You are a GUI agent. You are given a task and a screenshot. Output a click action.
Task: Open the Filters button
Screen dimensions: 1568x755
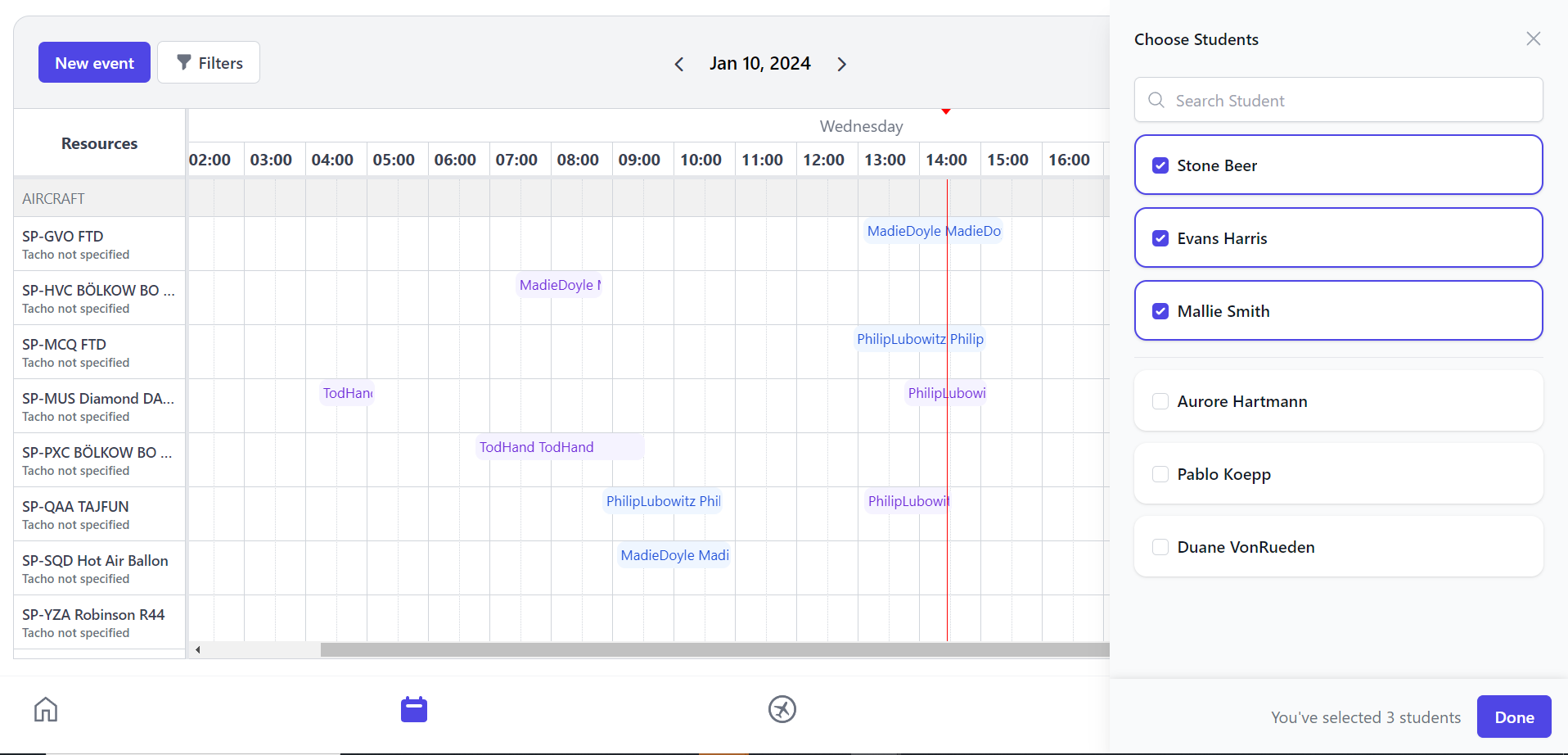click(209, 62)
